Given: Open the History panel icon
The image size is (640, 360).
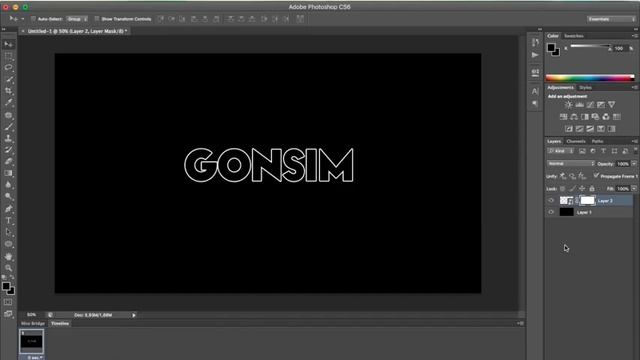Looking at the screenshot, I should tap(535, 42).
